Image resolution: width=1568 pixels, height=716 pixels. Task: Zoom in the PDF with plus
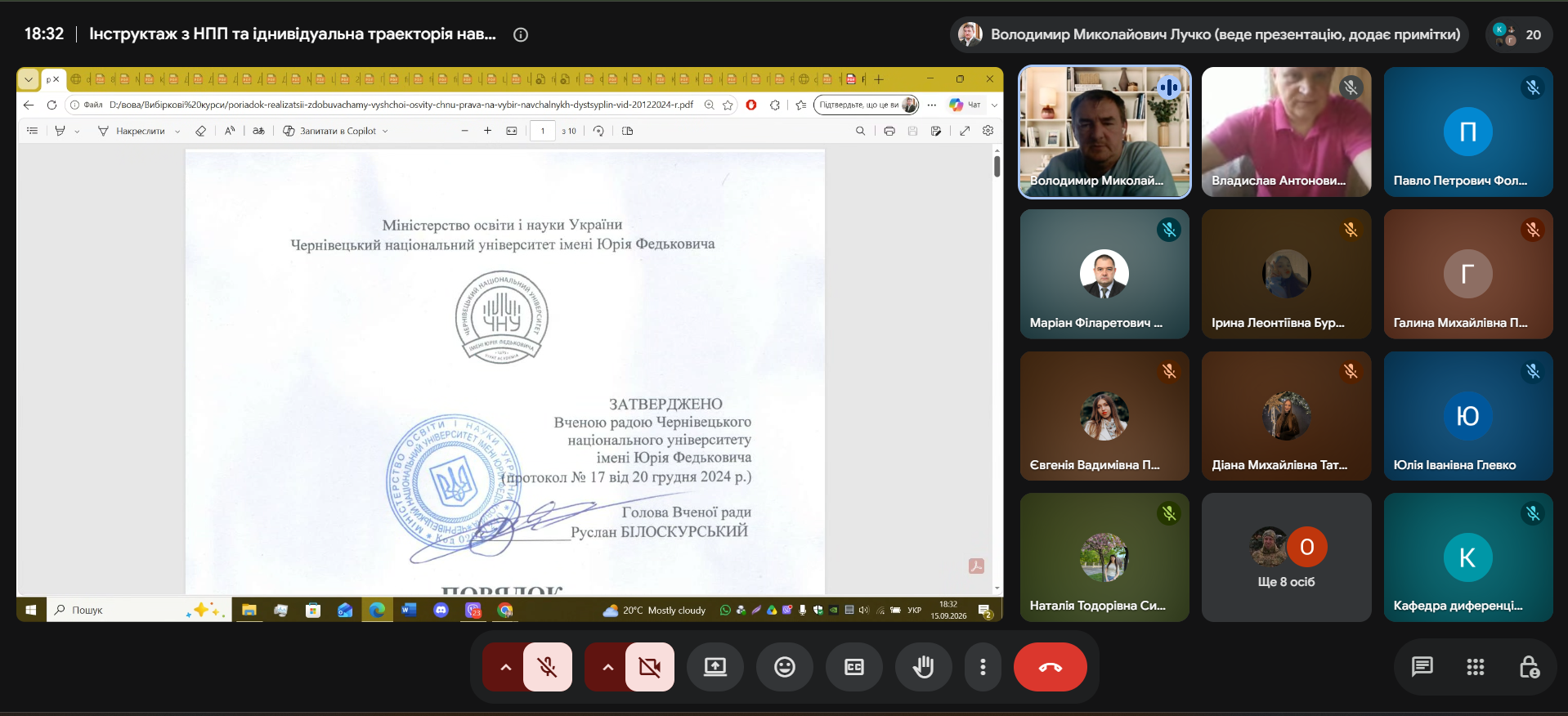click(487, 131)
